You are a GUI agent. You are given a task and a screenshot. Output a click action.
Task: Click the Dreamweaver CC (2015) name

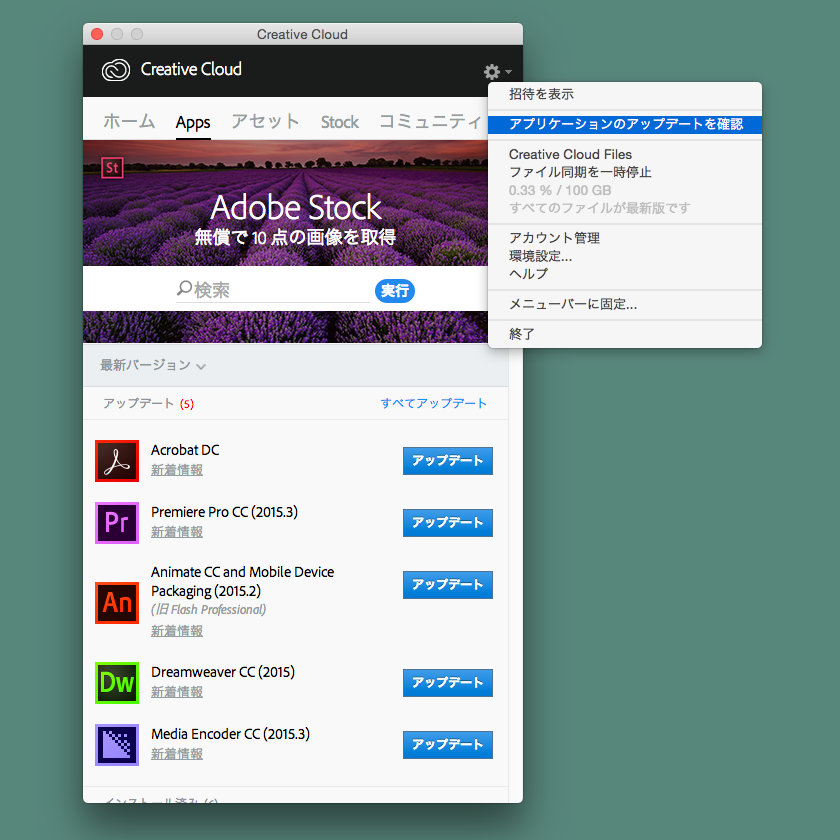coord(223,672)
